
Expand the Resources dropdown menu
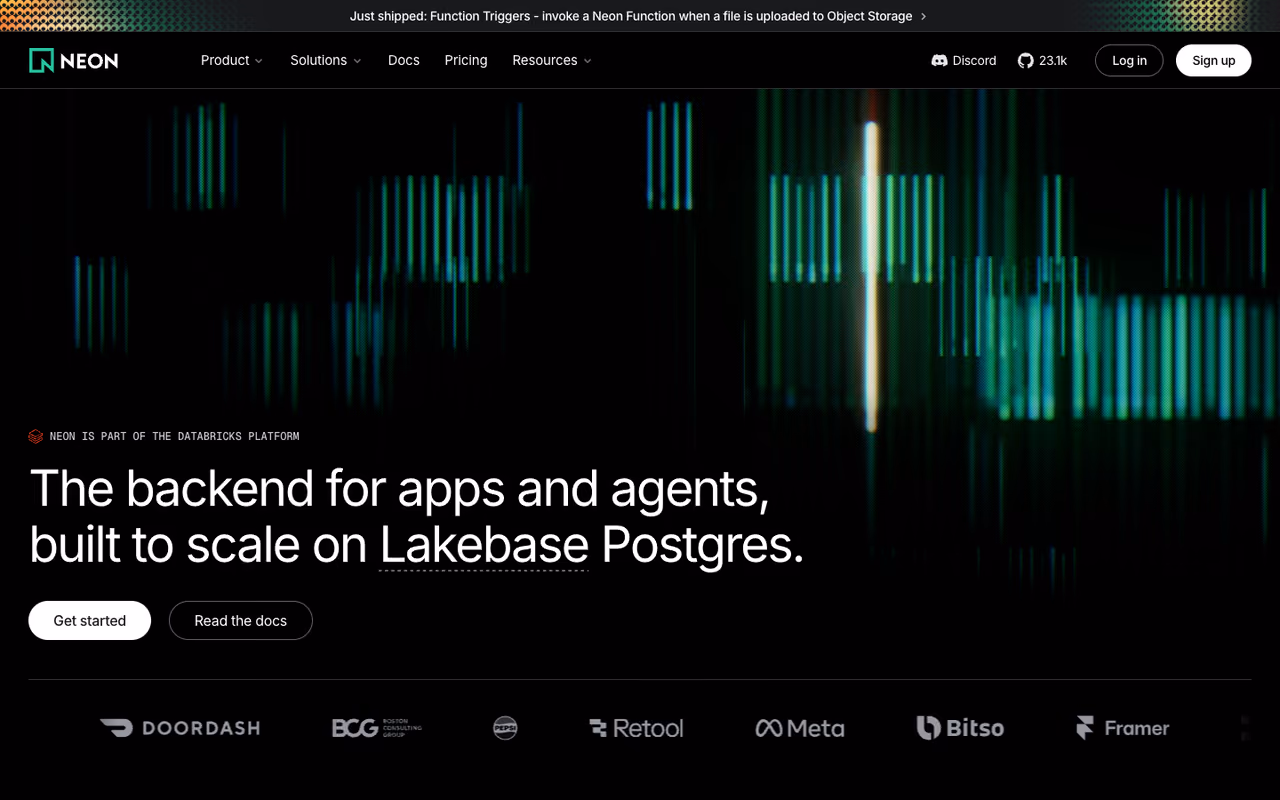[552, 60]
